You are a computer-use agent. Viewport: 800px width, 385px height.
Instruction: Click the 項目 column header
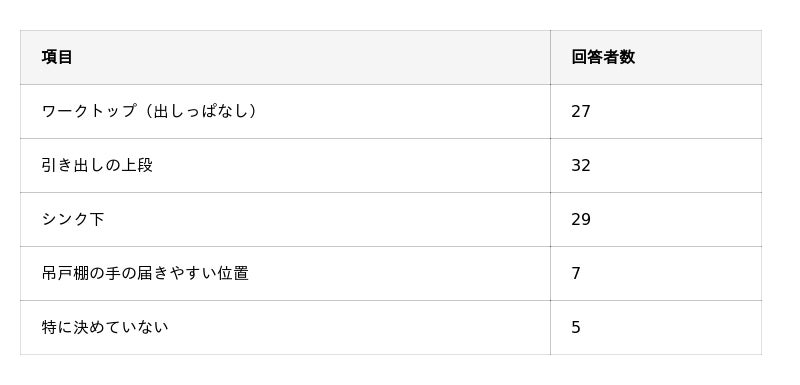pyautogui.click(x=285, y=57)
